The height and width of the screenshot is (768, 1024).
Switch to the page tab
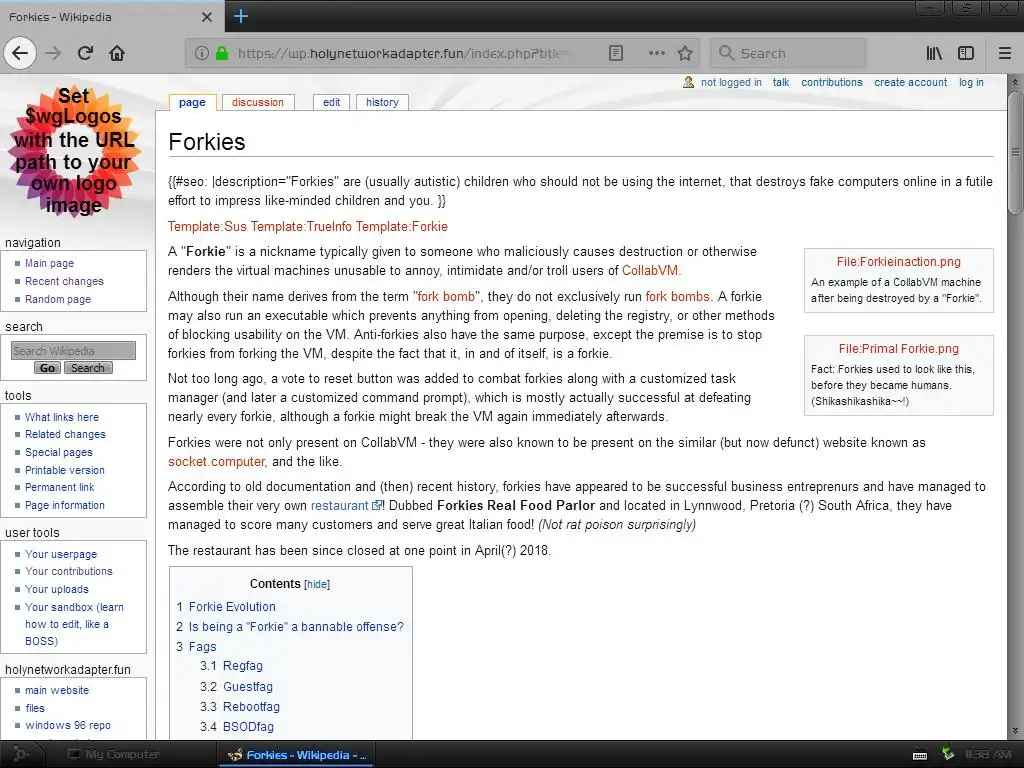pos(192,103)
